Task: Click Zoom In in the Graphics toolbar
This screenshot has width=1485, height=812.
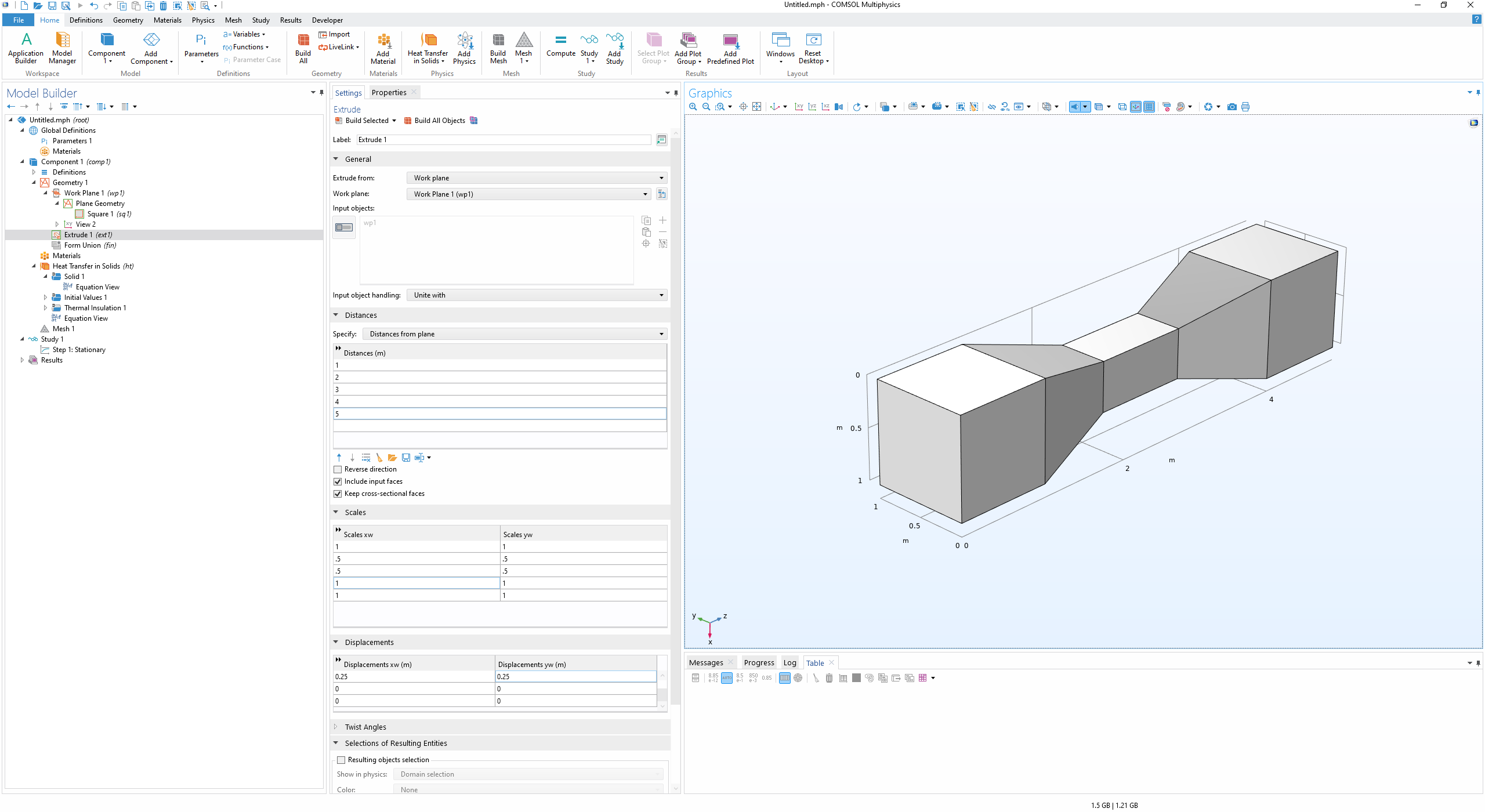Action: tap(693, 107)
